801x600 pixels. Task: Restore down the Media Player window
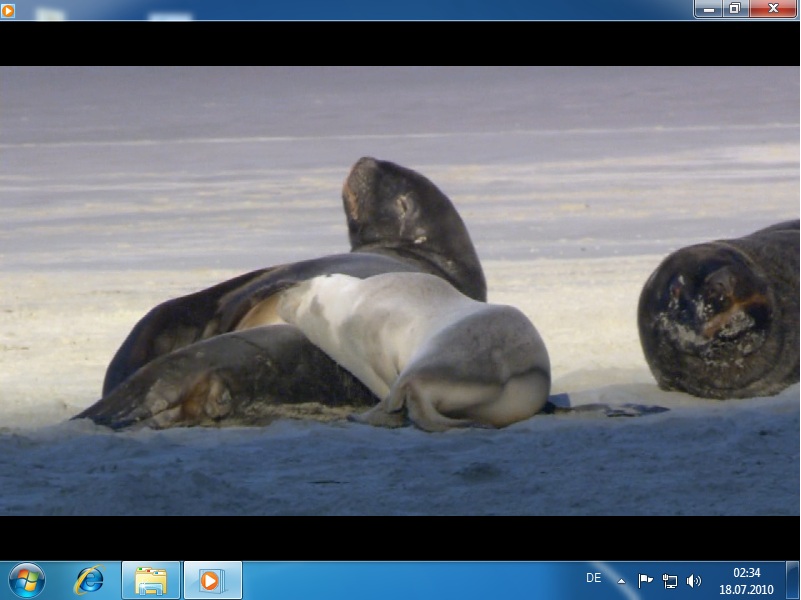pyautogui.click(x=734, y=9)
